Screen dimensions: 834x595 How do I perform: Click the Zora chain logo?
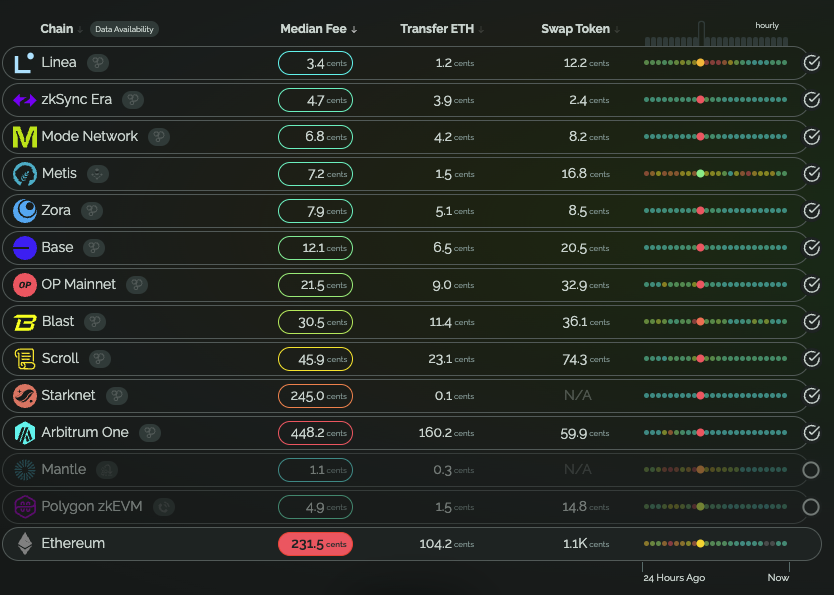point(24,211)
